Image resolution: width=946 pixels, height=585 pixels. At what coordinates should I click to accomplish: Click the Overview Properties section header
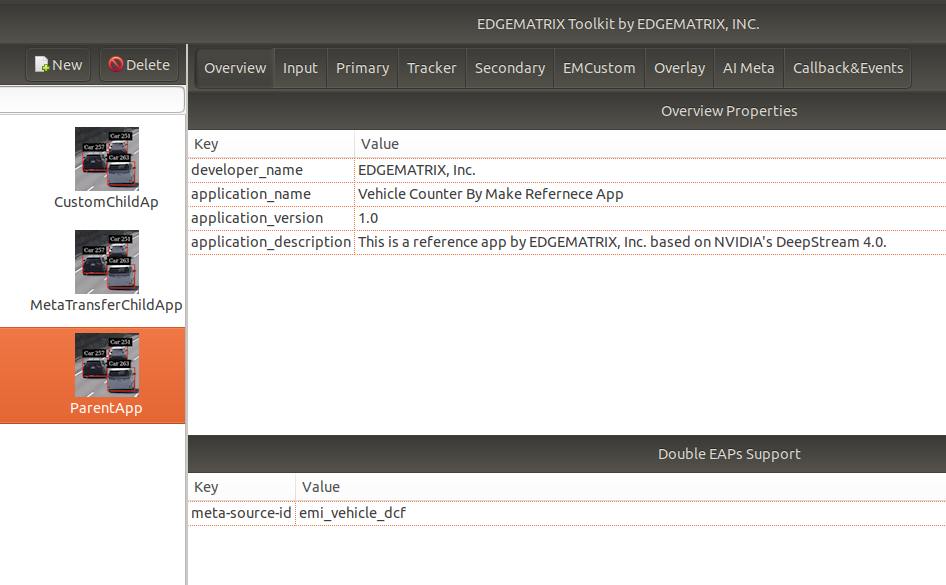729,111
